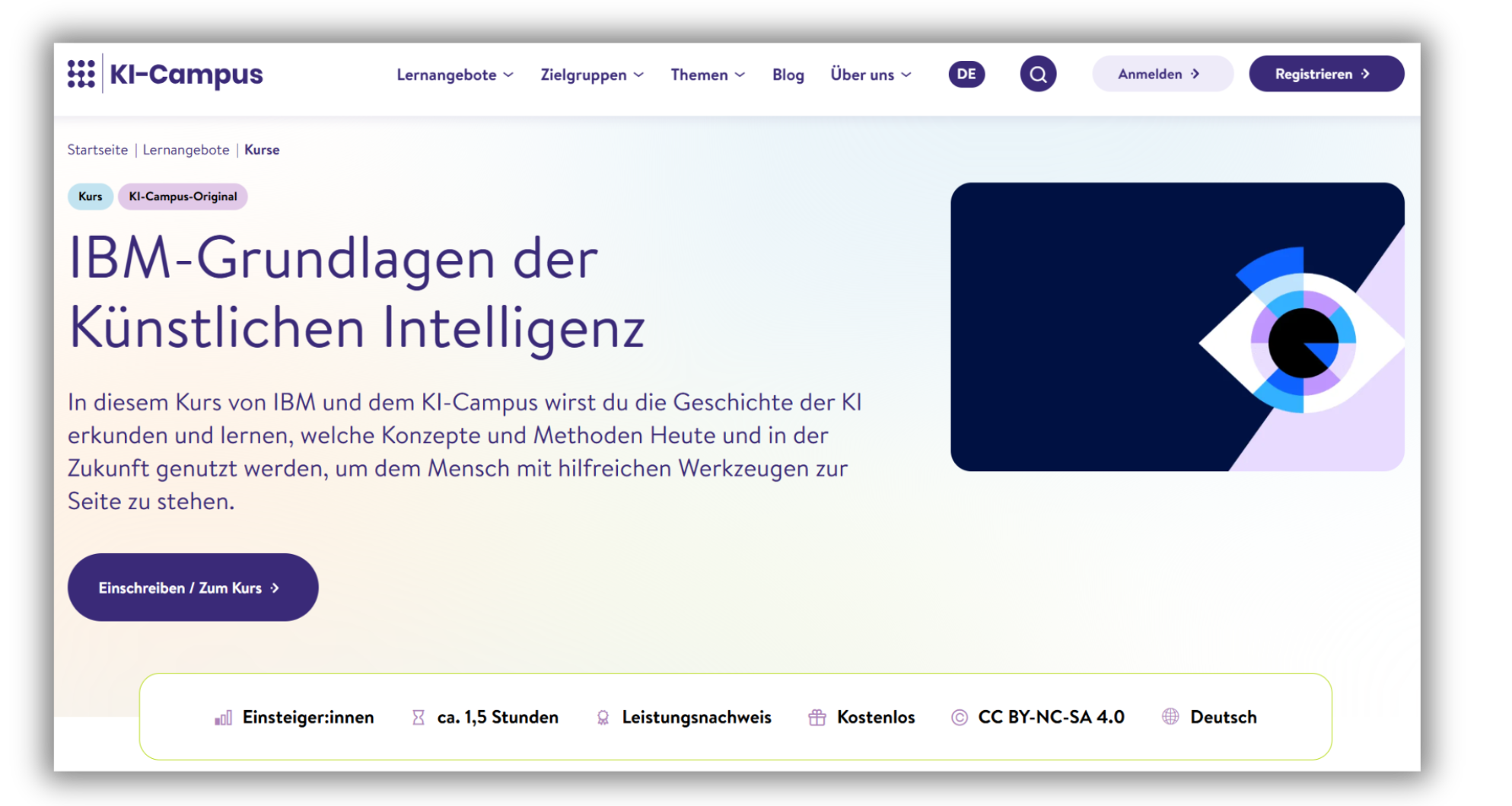This screenshot has height=806, width=1512.
Task: Click the KI-Campus logo text
Action: click(186, 75)
